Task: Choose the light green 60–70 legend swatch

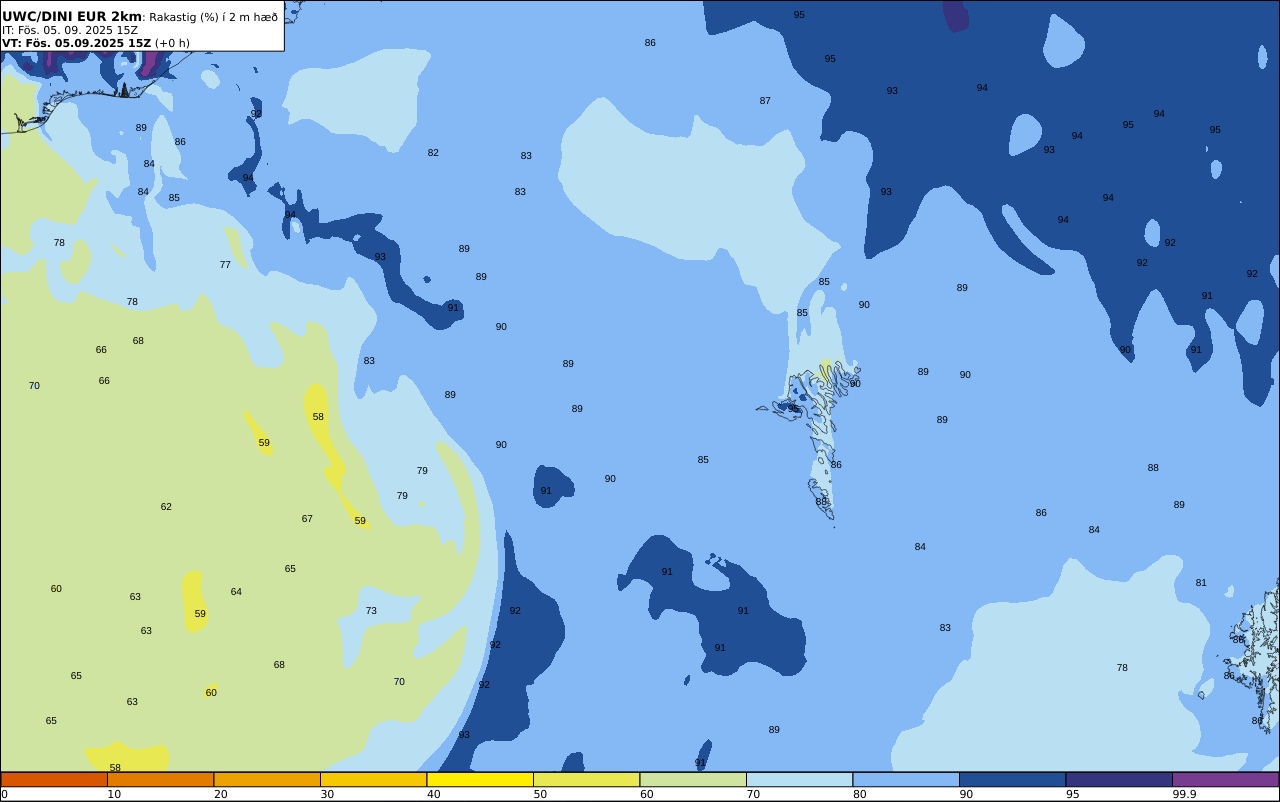Action: [693, 779]
